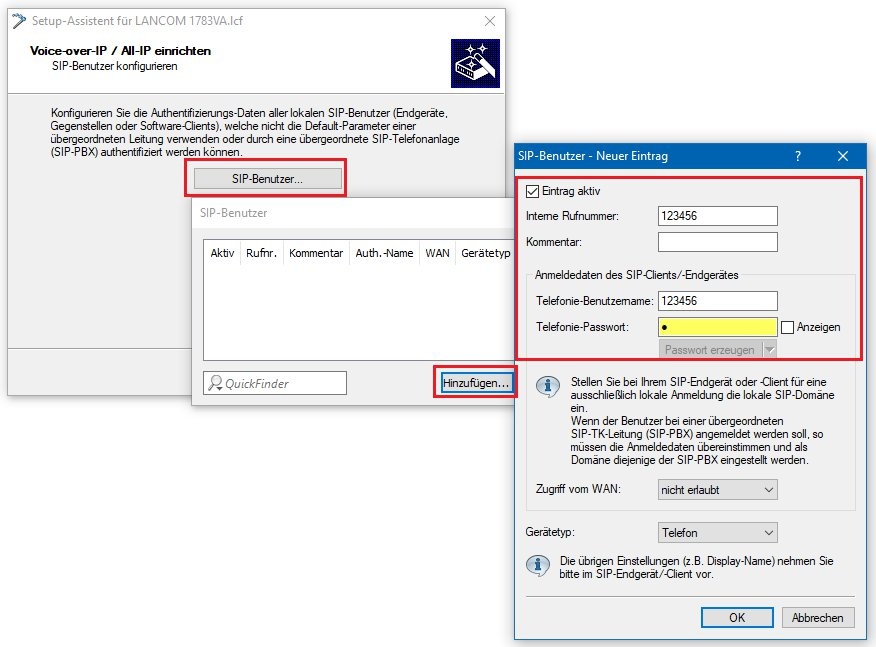Image resolution: width=876 pixels, height=647 pixels.
Task: Close the Setup-Assistent window
Action: click(x=488, y=21)
